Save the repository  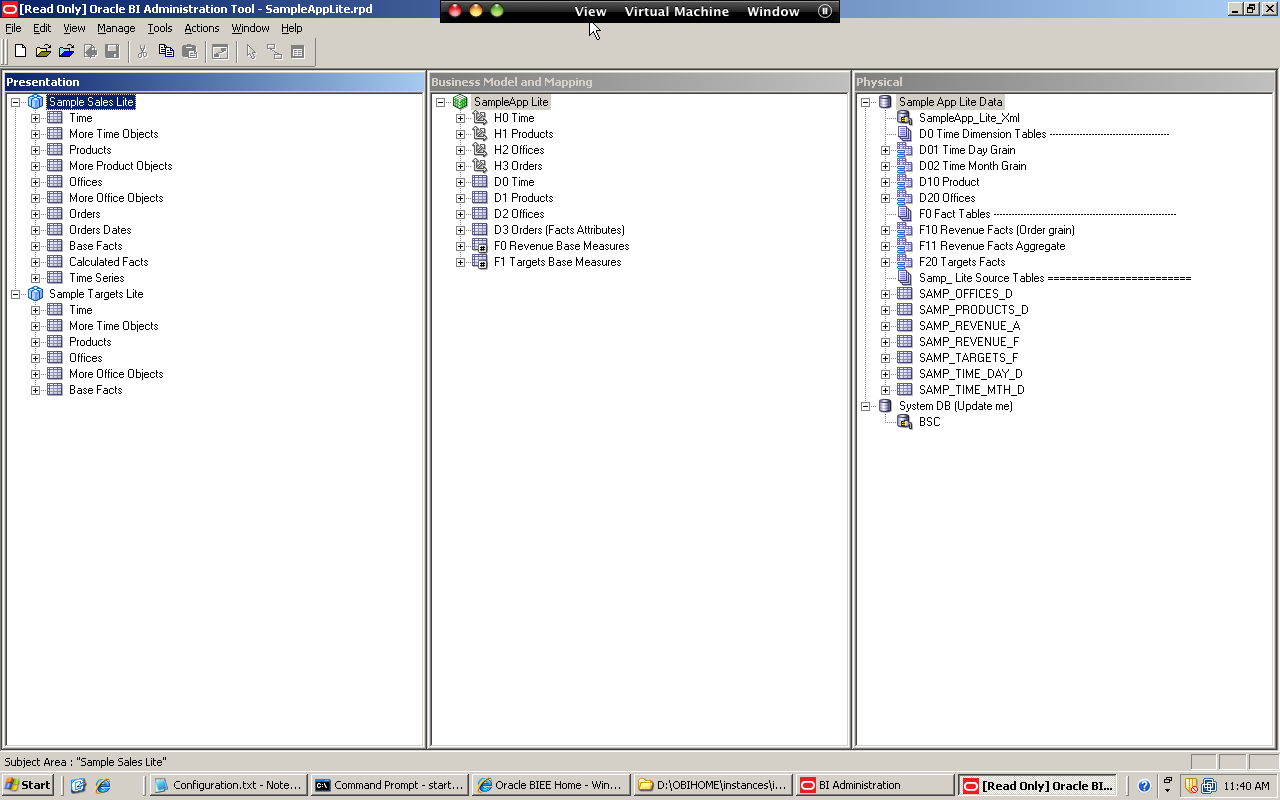coord(111,50)
